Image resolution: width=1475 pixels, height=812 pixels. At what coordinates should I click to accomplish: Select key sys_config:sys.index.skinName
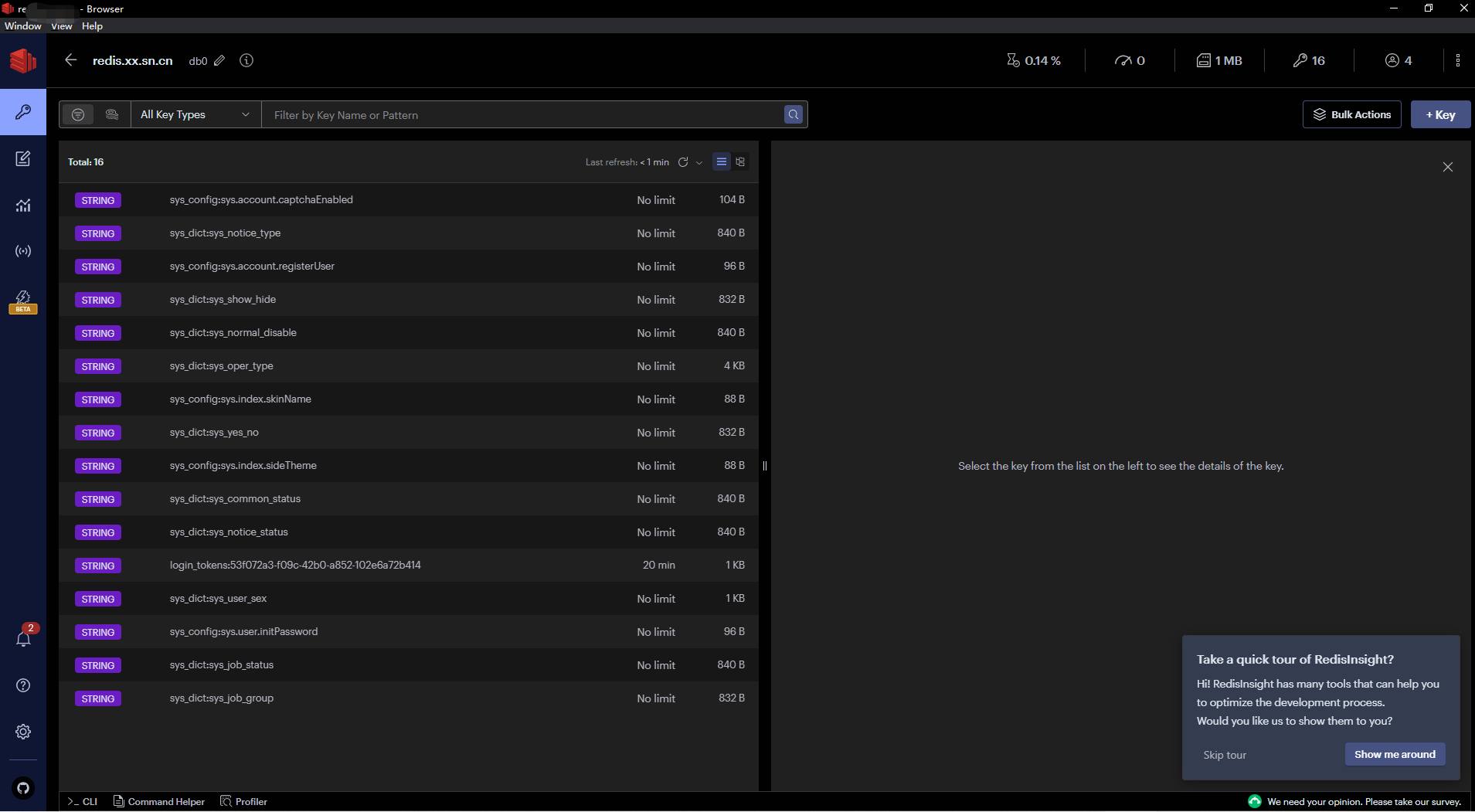pos(409,399)
